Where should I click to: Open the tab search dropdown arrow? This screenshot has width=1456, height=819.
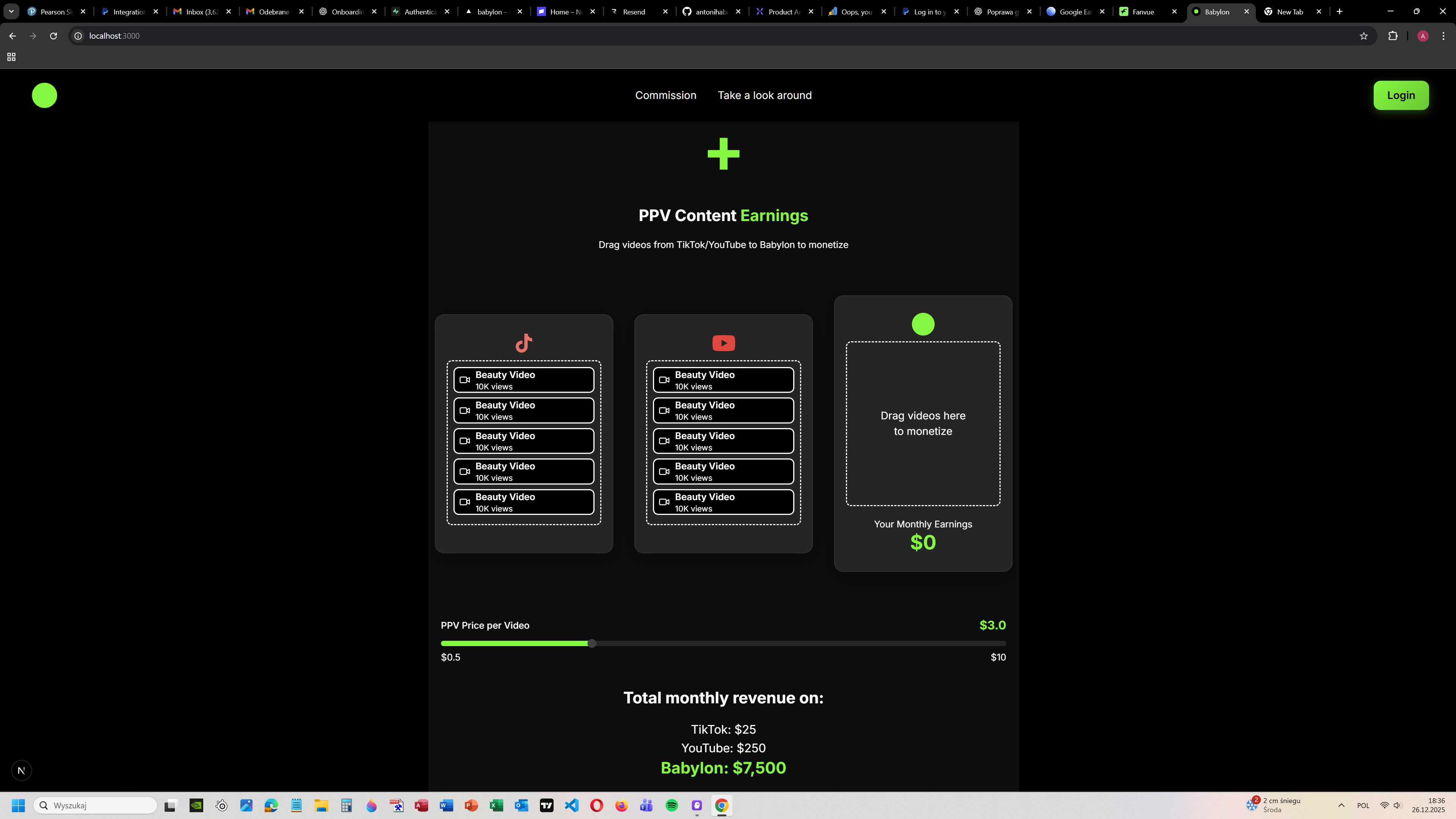click(x=11, y=11)
